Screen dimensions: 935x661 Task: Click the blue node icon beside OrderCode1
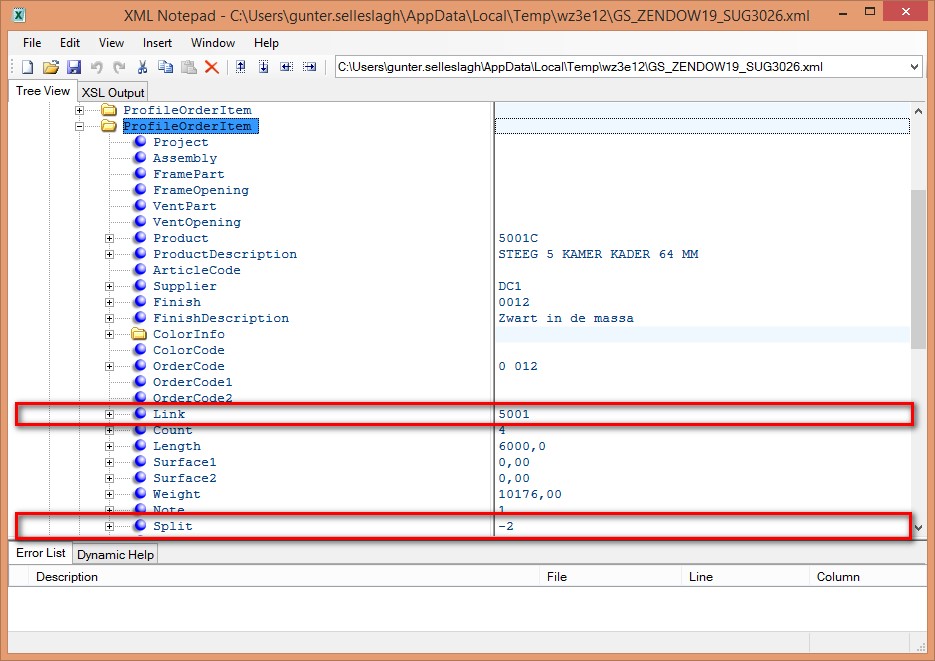coord(140,381)
